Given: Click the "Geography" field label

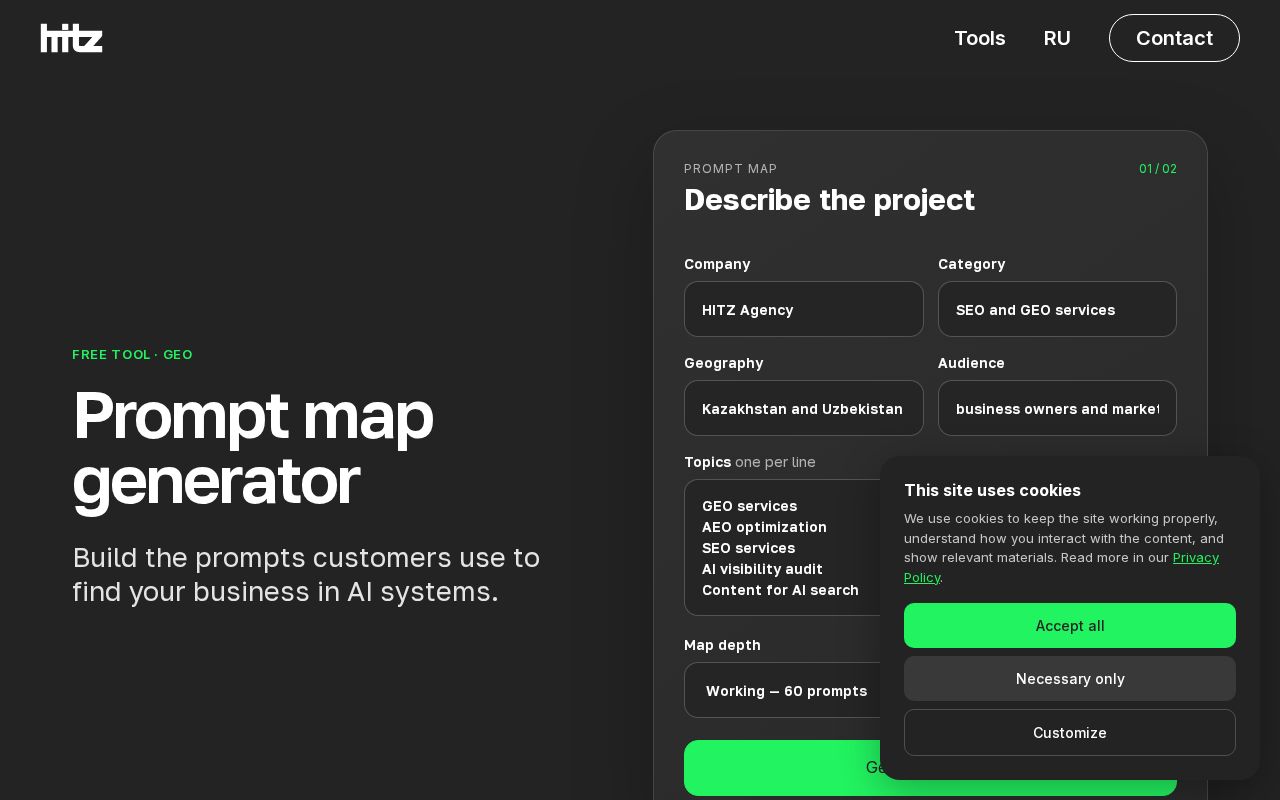Looking at the screenshot, I should (x=724, y=363).
